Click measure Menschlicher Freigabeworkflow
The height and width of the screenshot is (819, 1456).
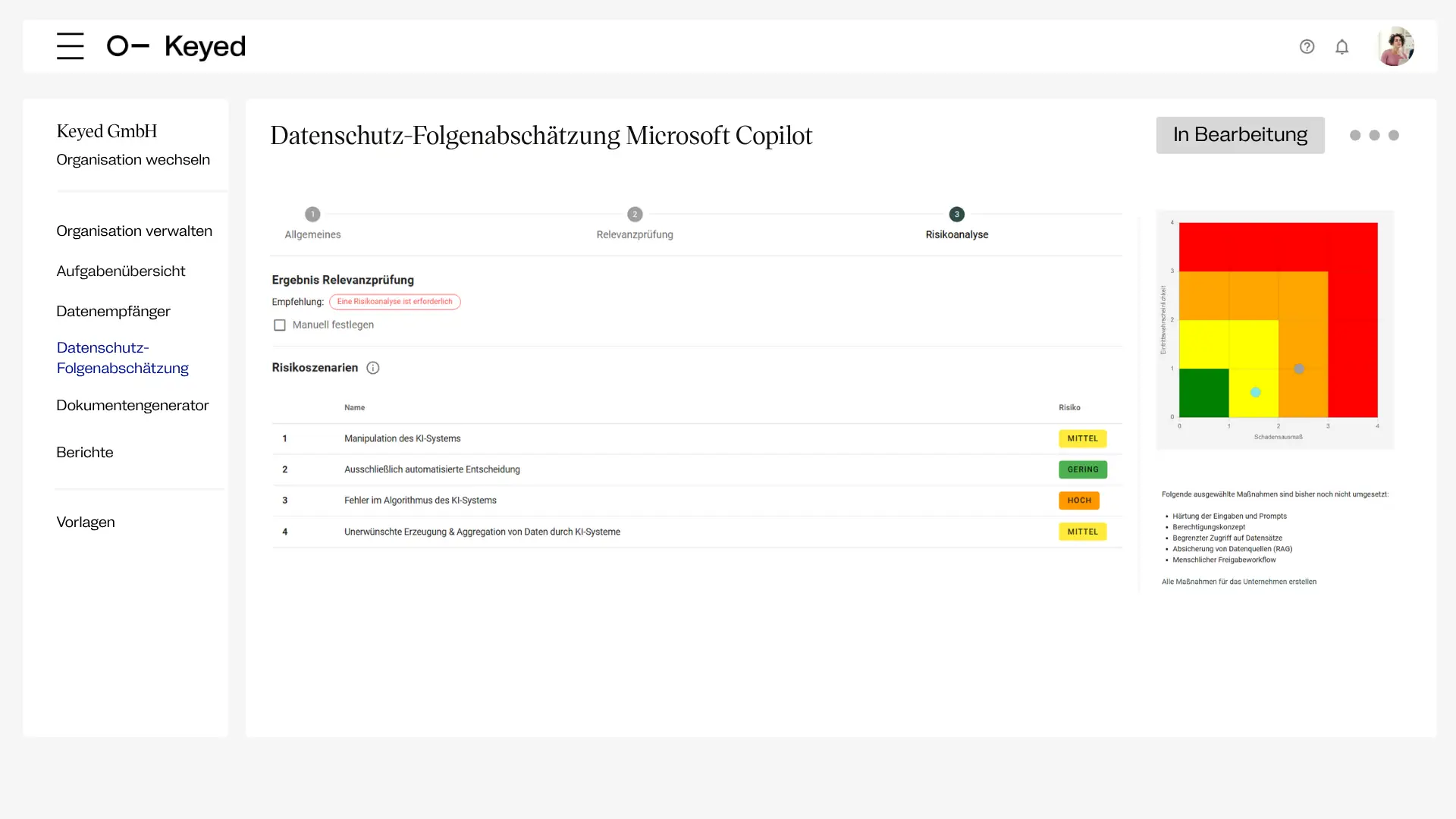click(1224, 560)
